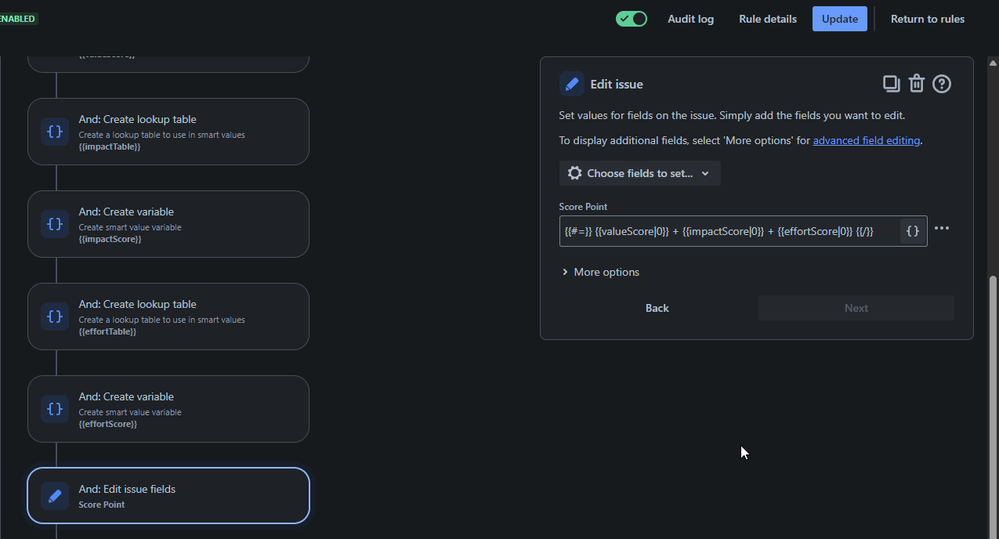
Task: Duplicate this Edit issue component
Action: (x=891, y=83)
